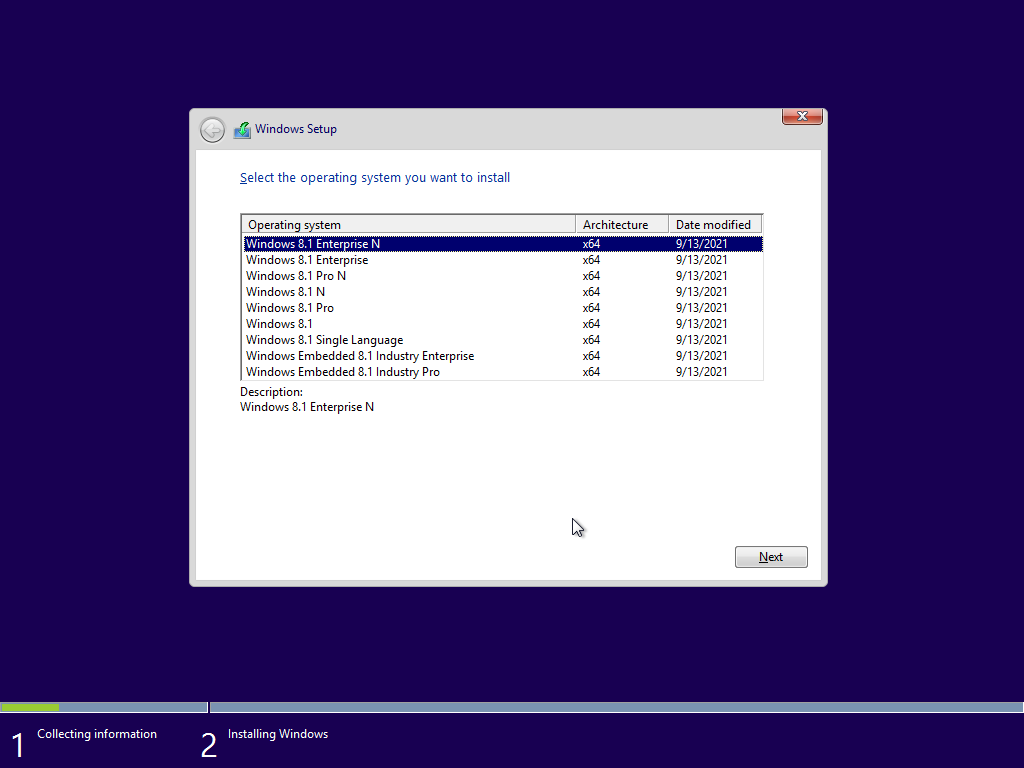Choose the plain Windows 8.1 entry
The image size is (1024, 768).
coord(502,324)
